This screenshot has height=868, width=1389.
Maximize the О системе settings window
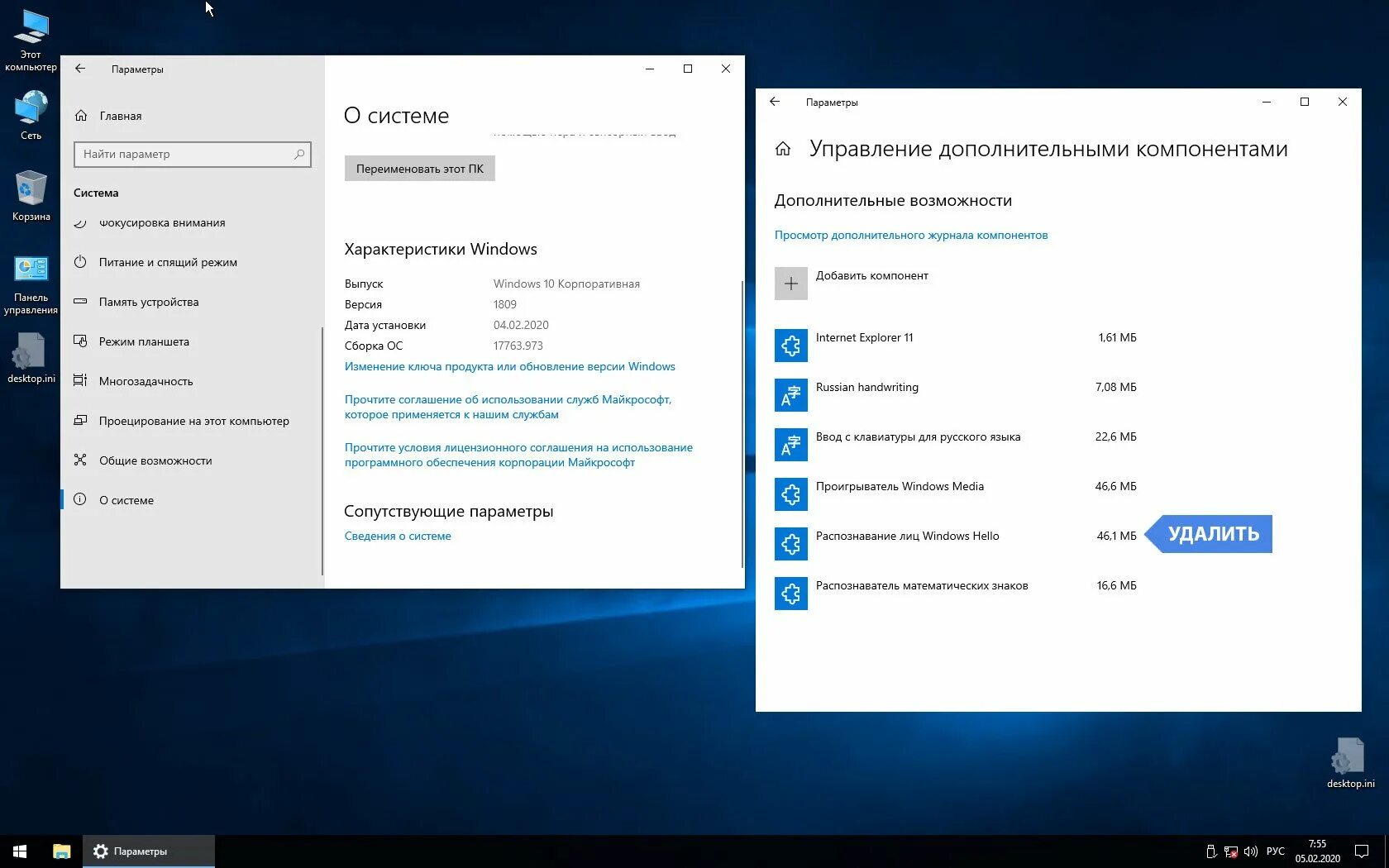pos(688,69)
